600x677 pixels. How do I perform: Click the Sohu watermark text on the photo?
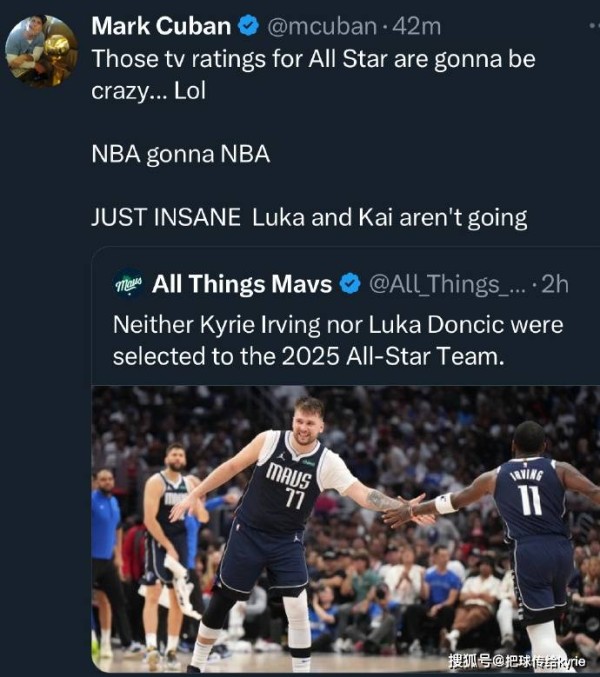coord(516,662)
